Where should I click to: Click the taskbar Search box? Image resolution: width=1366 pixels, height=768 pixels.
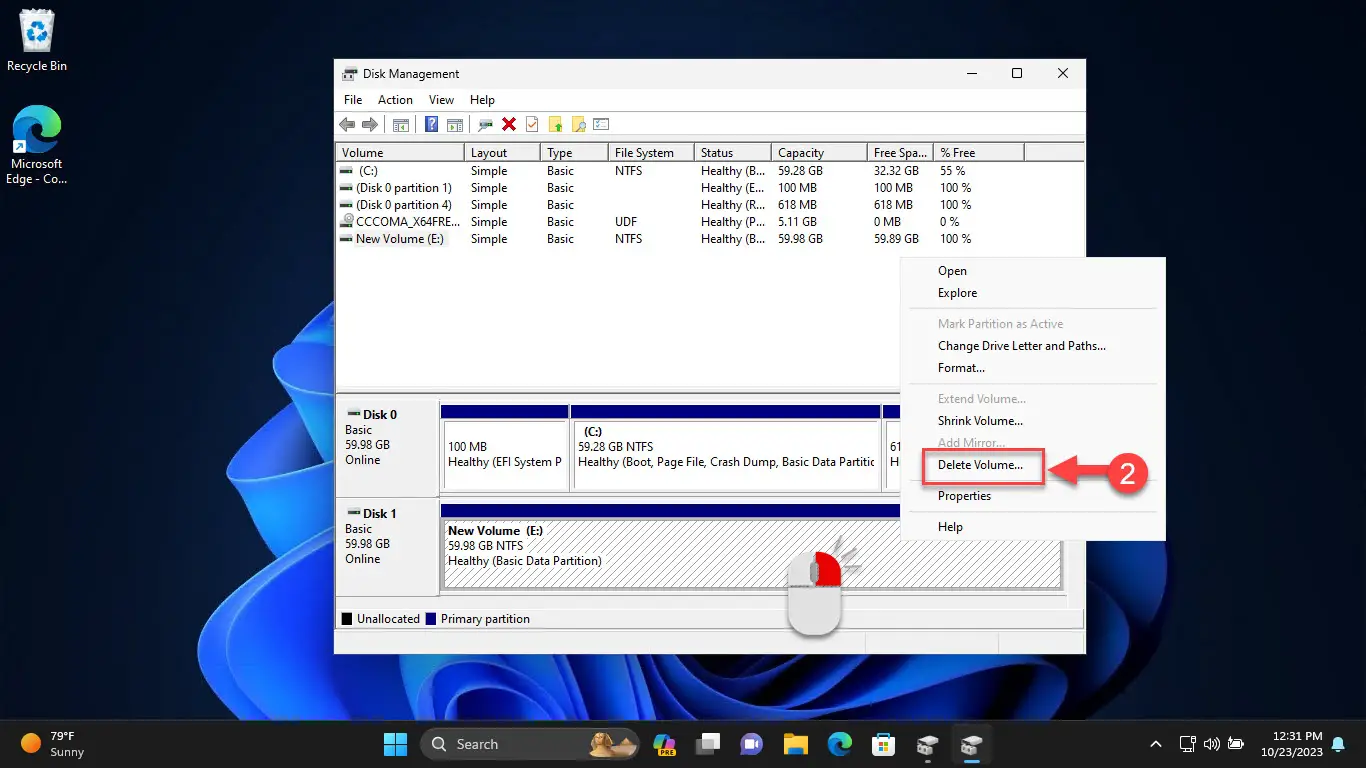point(530,744)
